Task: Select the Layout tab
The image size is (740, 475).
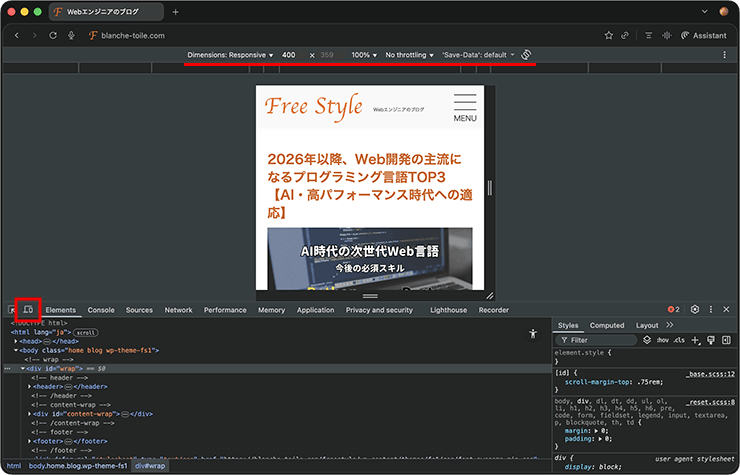Action: [647, 325]
